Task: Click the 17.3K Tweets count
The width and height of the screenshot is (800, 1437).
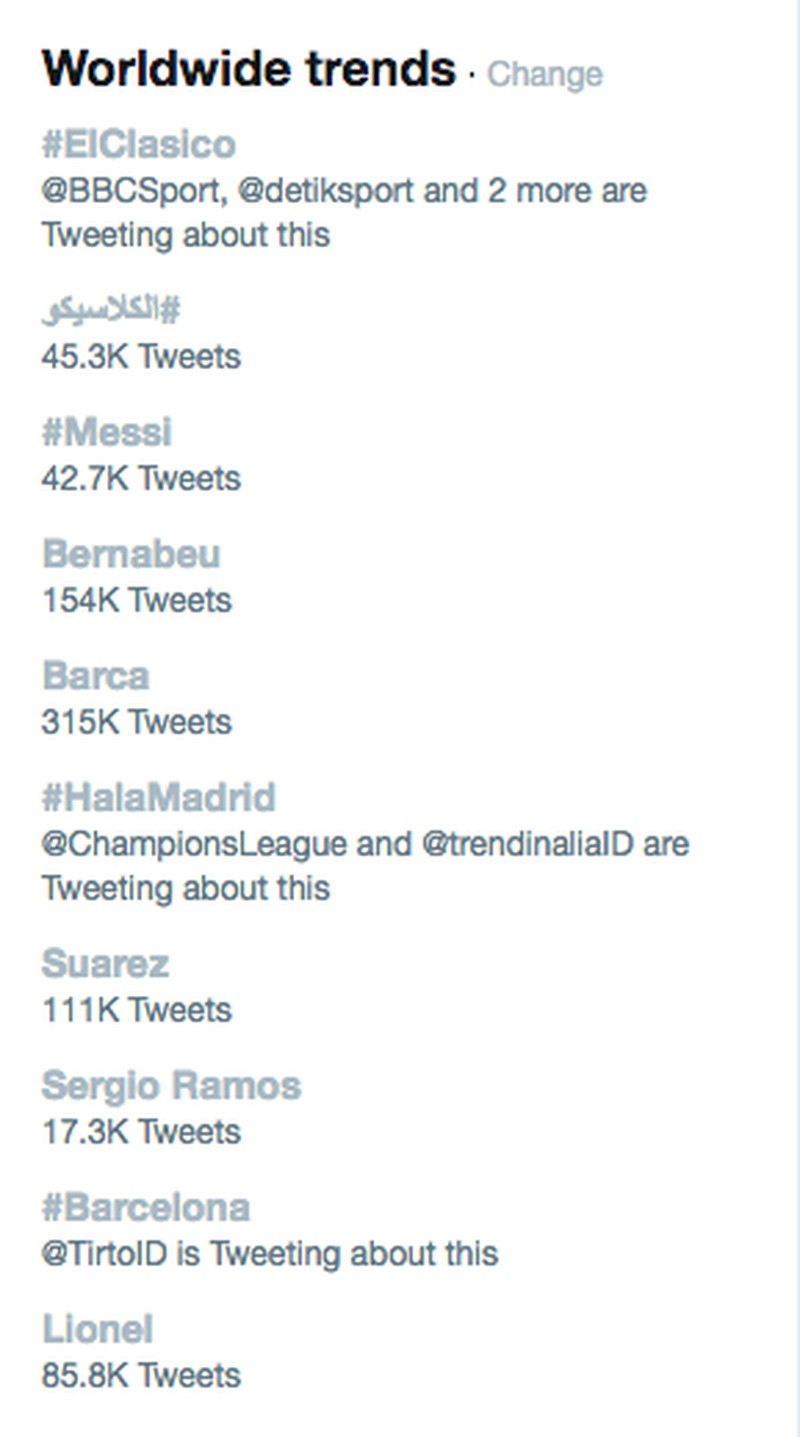Action: (x=141, y=1132)
